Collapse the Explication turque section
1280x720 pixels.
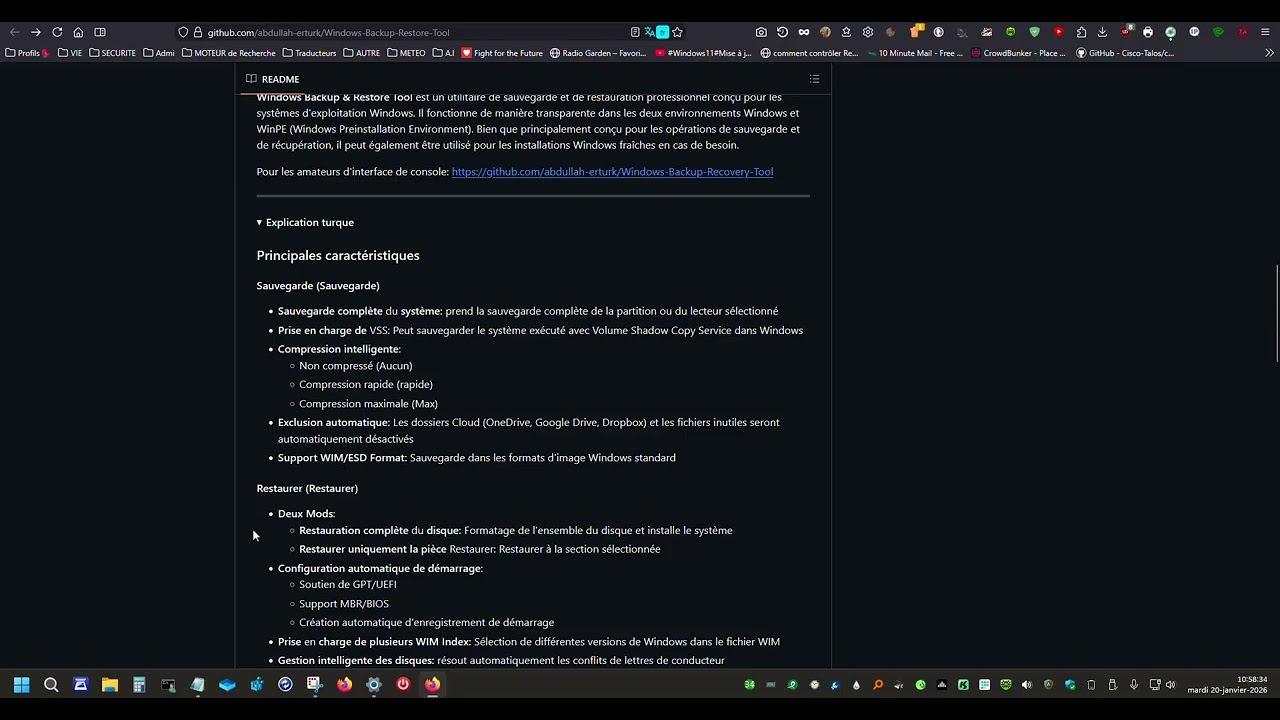(305, 222)
